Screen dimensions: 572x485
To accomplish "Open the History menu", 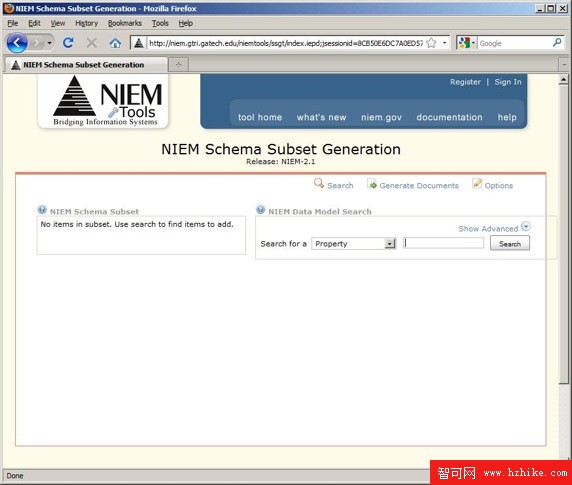I will click(x=86, y=23).
